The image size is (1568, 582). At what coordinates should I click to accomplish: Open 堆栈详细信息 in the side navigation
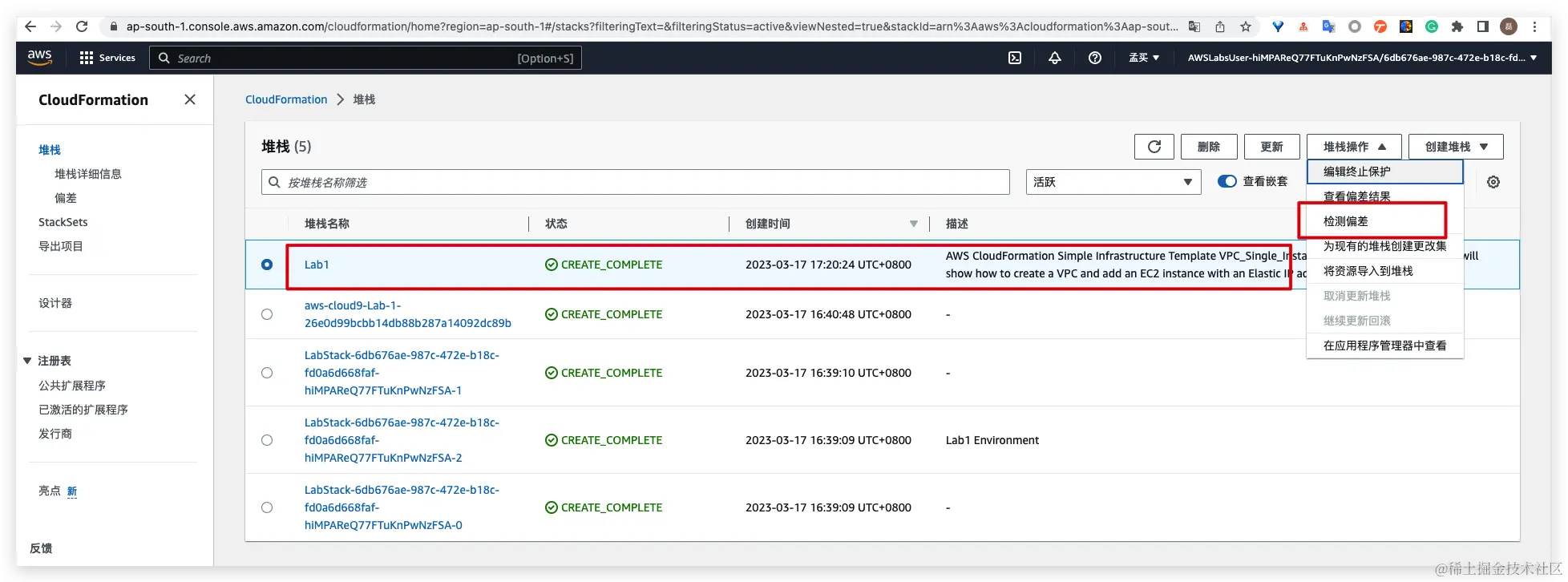click(x=88, y=174)
